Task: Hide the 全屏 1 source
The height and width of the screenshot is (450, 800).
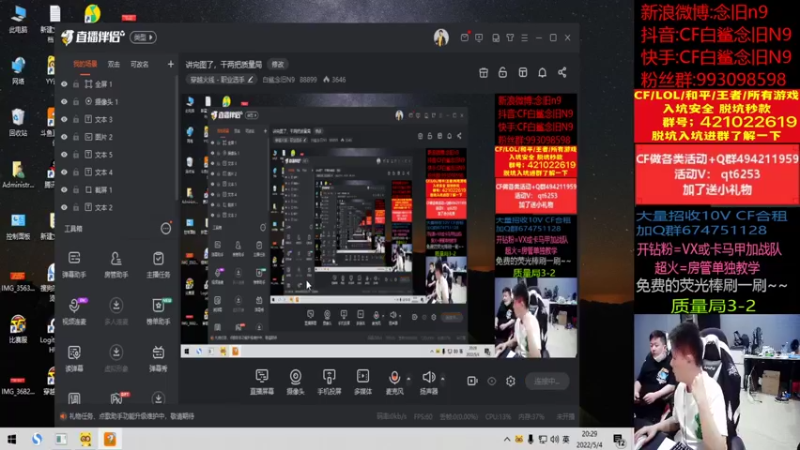Action: coord(64,84)
